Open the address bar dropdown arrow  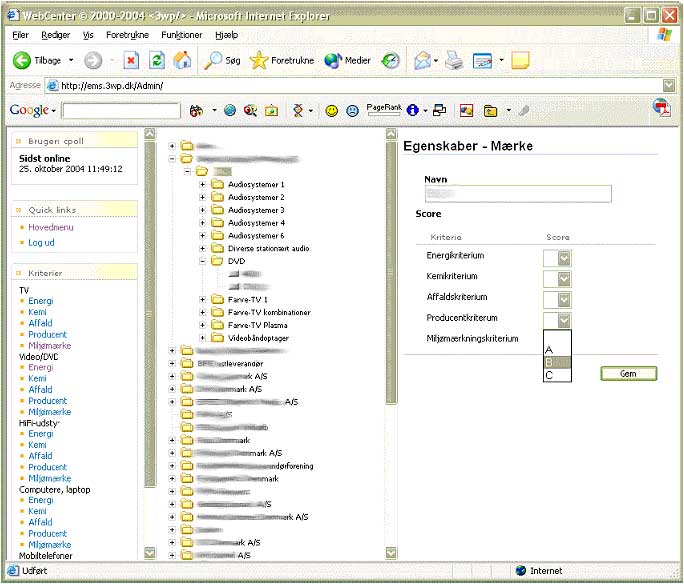pos(669,85)
